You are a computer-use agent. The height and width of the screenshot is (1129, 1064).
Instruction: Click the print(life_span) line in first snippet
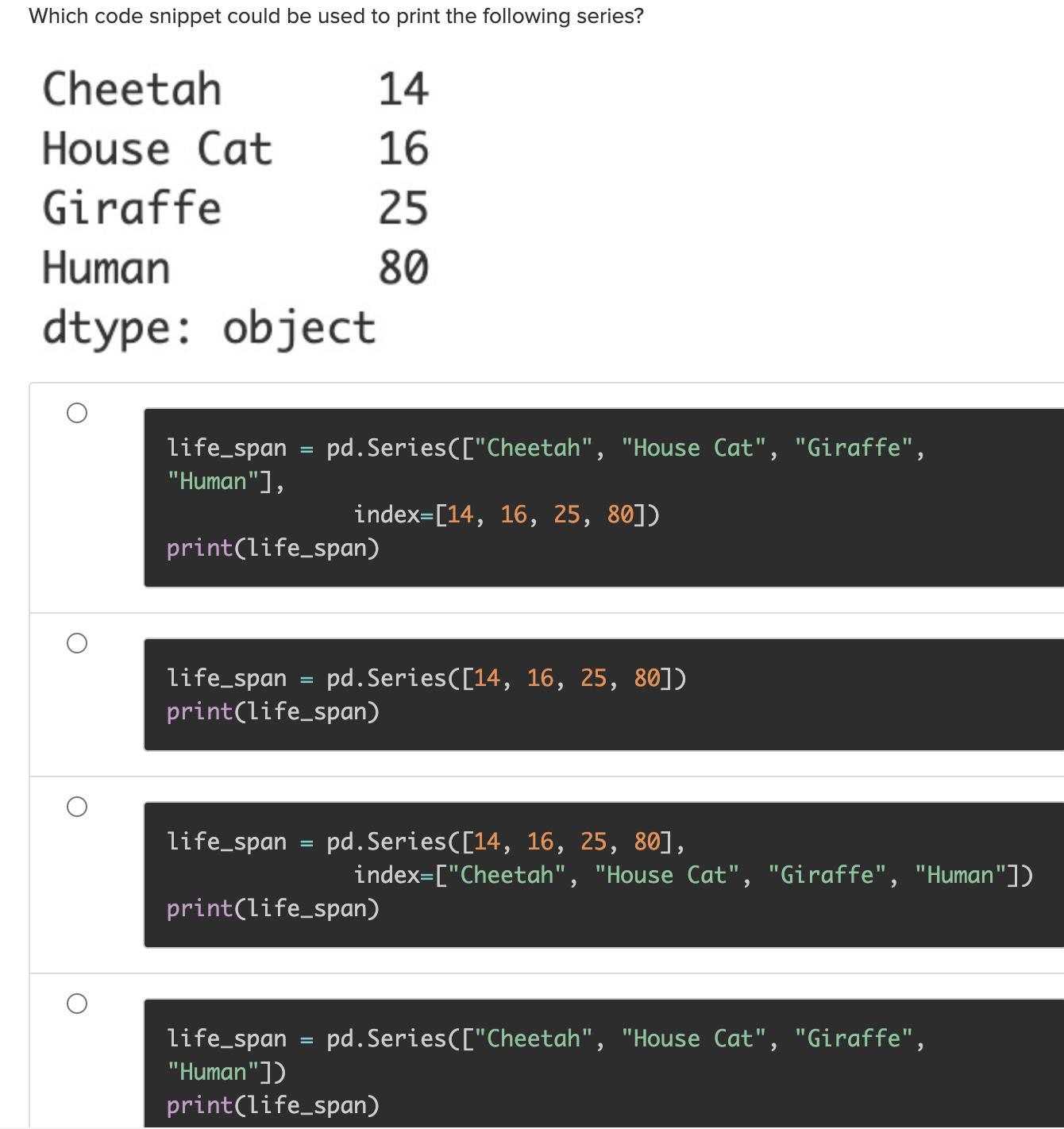273,548
